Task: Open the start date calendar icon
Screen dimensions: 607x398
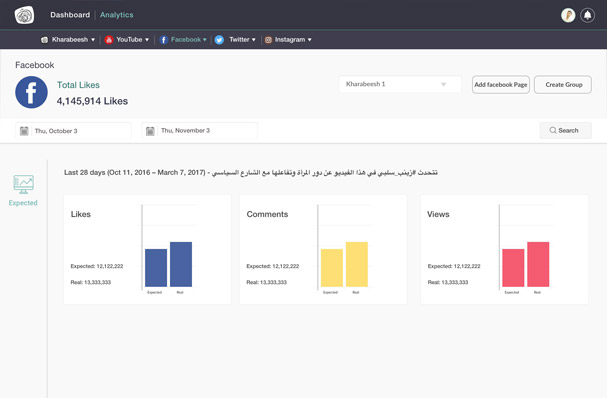Action: click(24, 131)
